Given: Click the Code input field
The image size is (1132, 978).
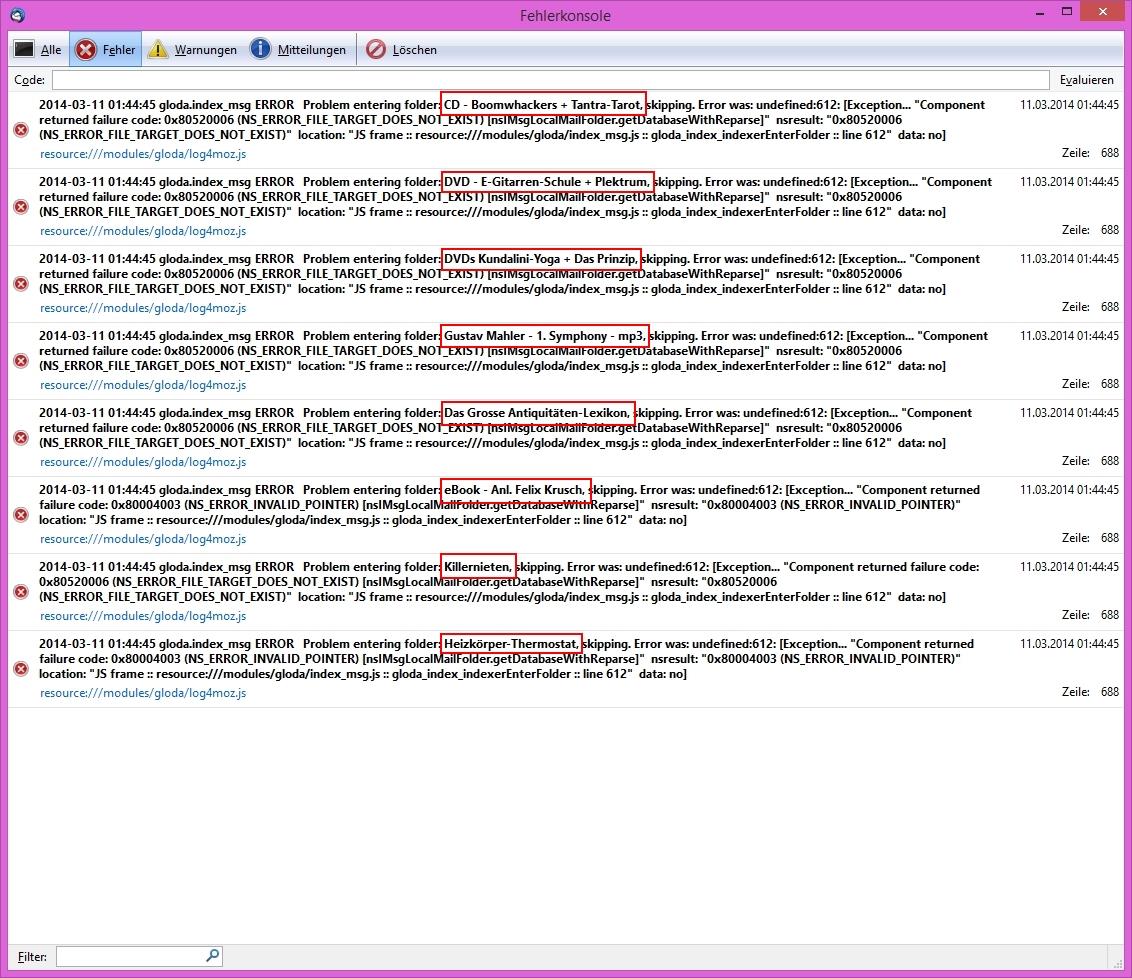Looking at the screenshot, I should pyautogui.click(x=550, y=80).
